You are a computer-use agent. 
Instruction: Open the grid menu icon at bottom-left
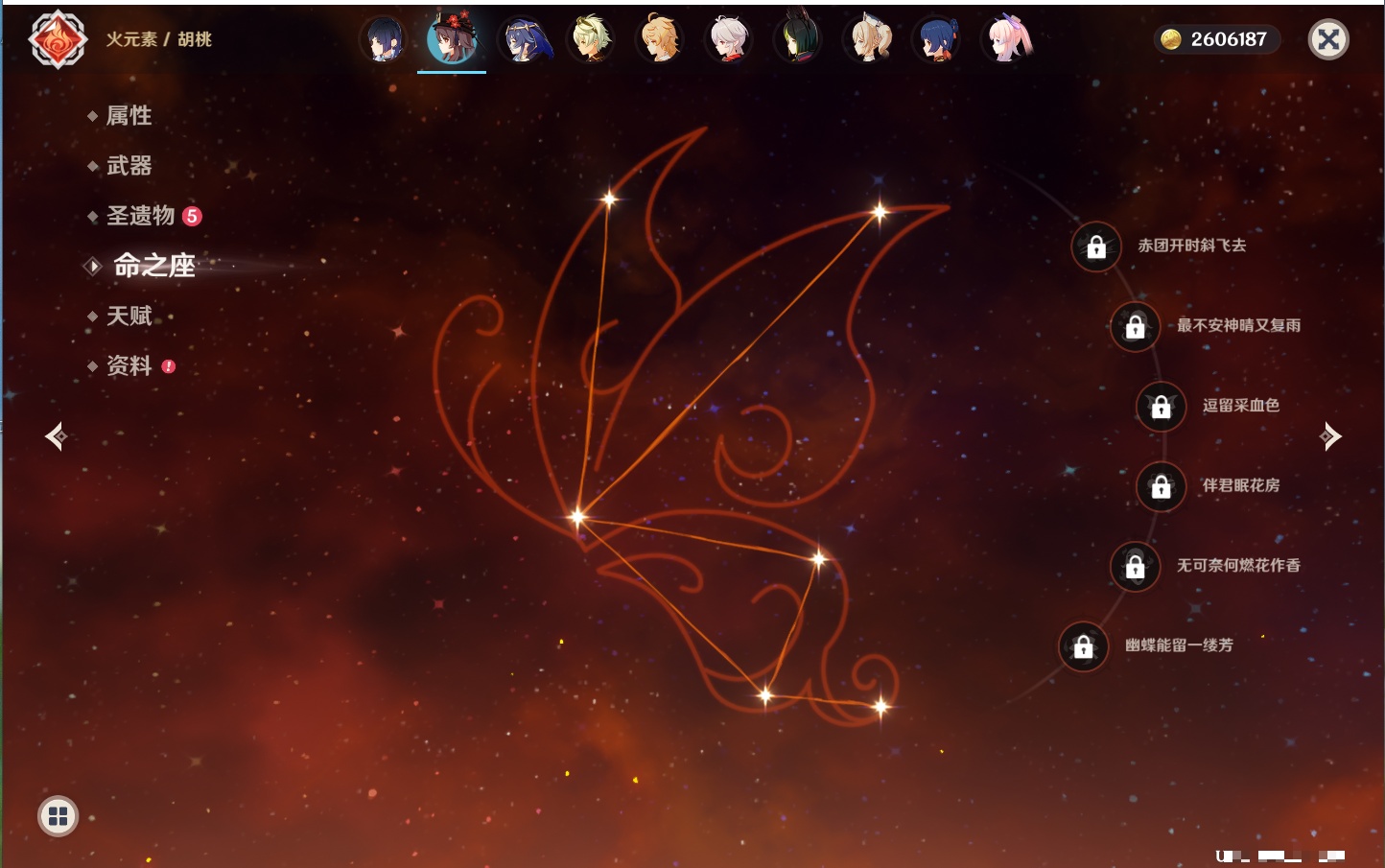point(58,816)
